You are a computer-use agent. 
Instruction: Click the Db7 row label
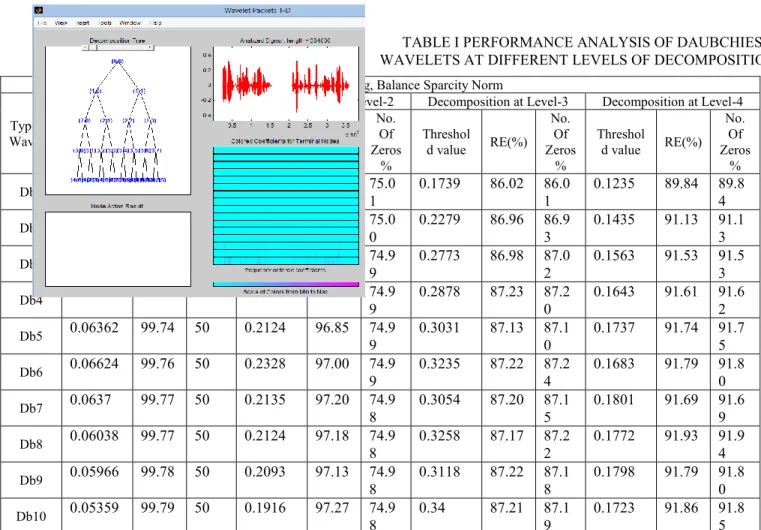tap(31, 408)
